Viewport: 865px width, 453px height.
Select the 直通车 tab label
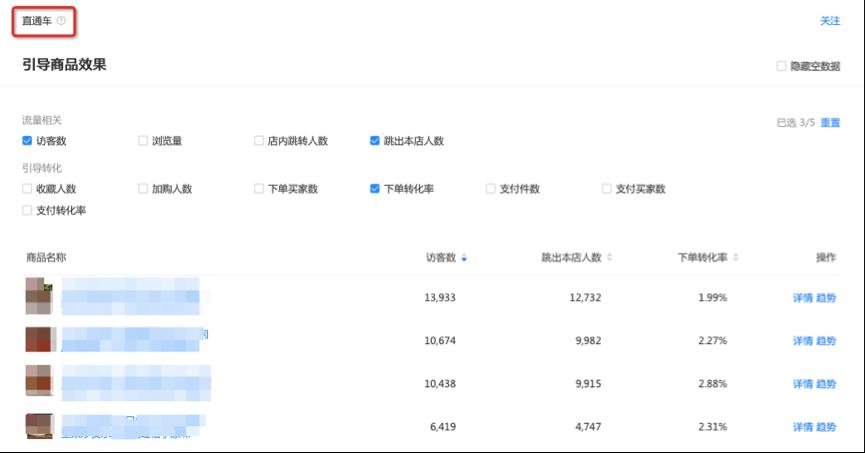(x=37, y=21)
